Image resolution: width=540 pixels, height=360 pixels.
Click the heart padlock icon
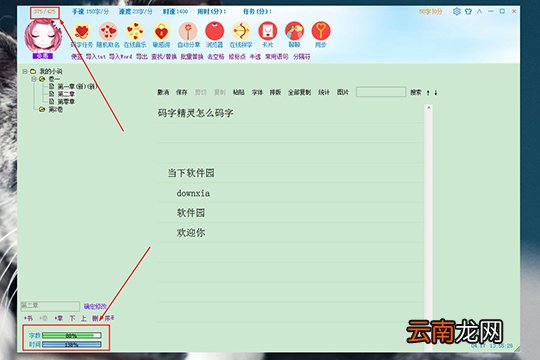coord(161,31)
